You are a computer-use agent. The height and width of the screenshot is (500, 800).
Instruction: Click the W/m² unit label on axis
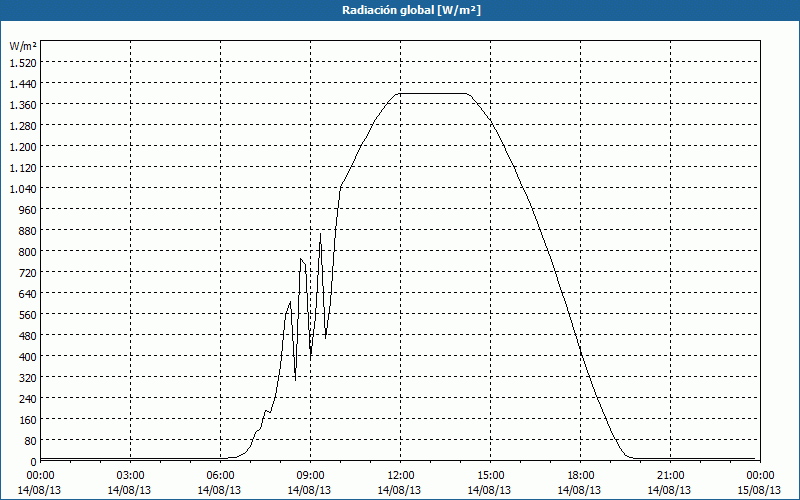[23, 46]
